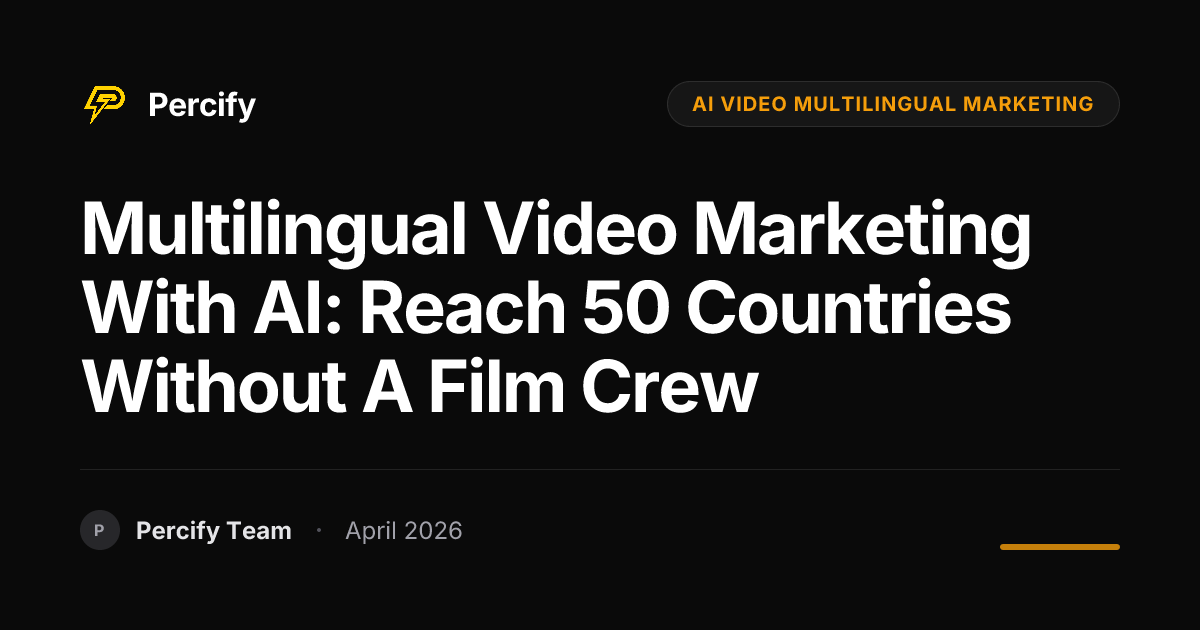Click the dot separator between author and date
The height and width of the screenshot is (630, 1200).
pos(318,530)
